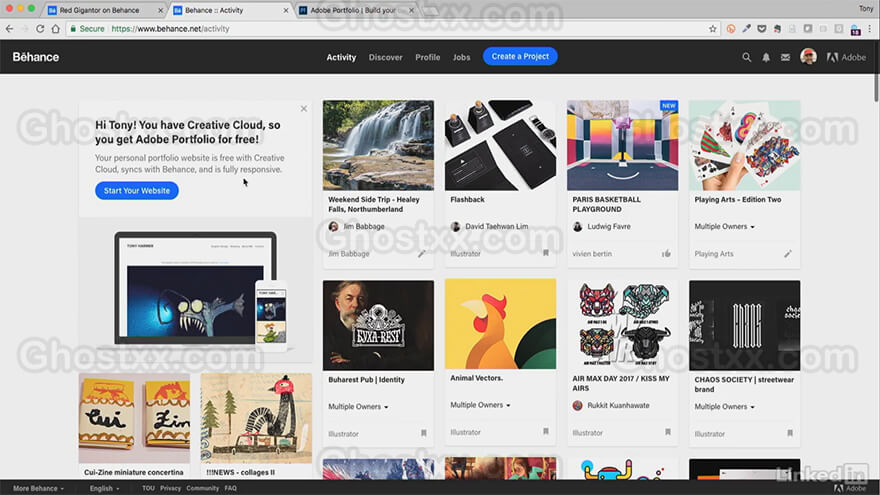880x495 pixels.
Task: Open the user profile avatar
Action: coord(808,57)
